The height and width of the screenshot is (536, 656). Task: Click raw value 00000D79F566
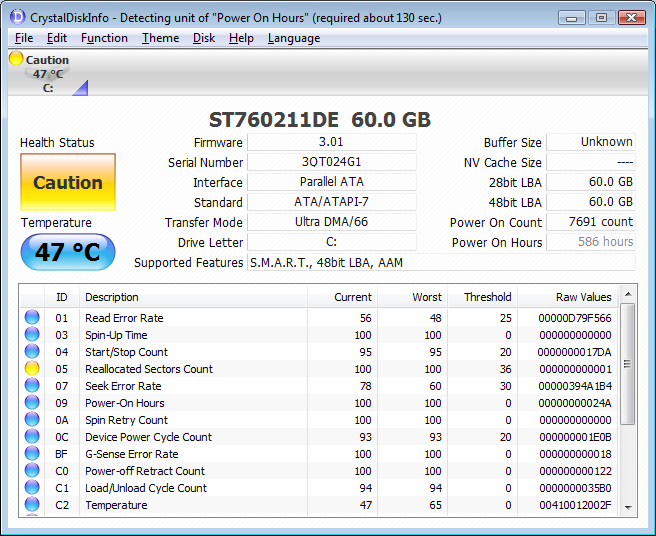click(575, 318)
